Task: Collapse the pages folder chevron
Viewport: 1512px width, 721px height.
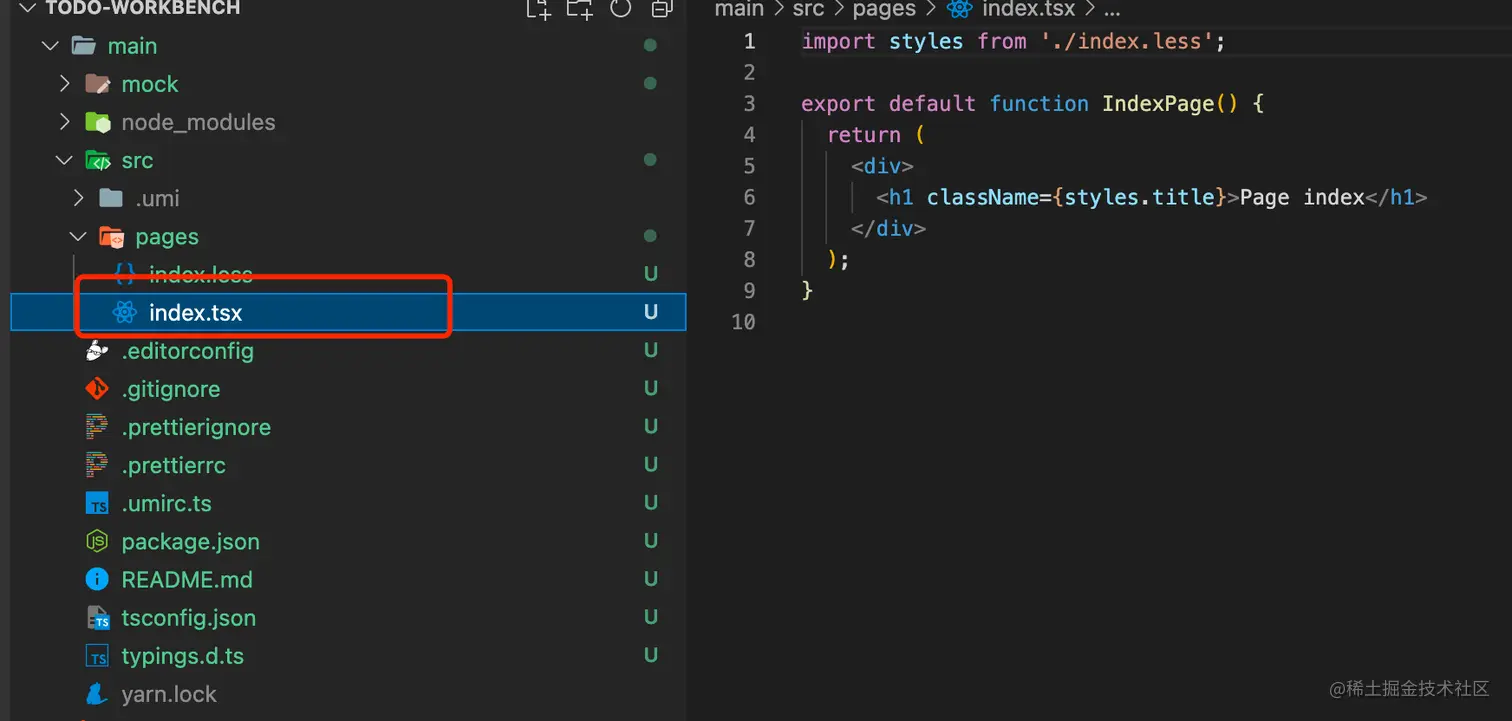Action: click(x=78, y=237)
